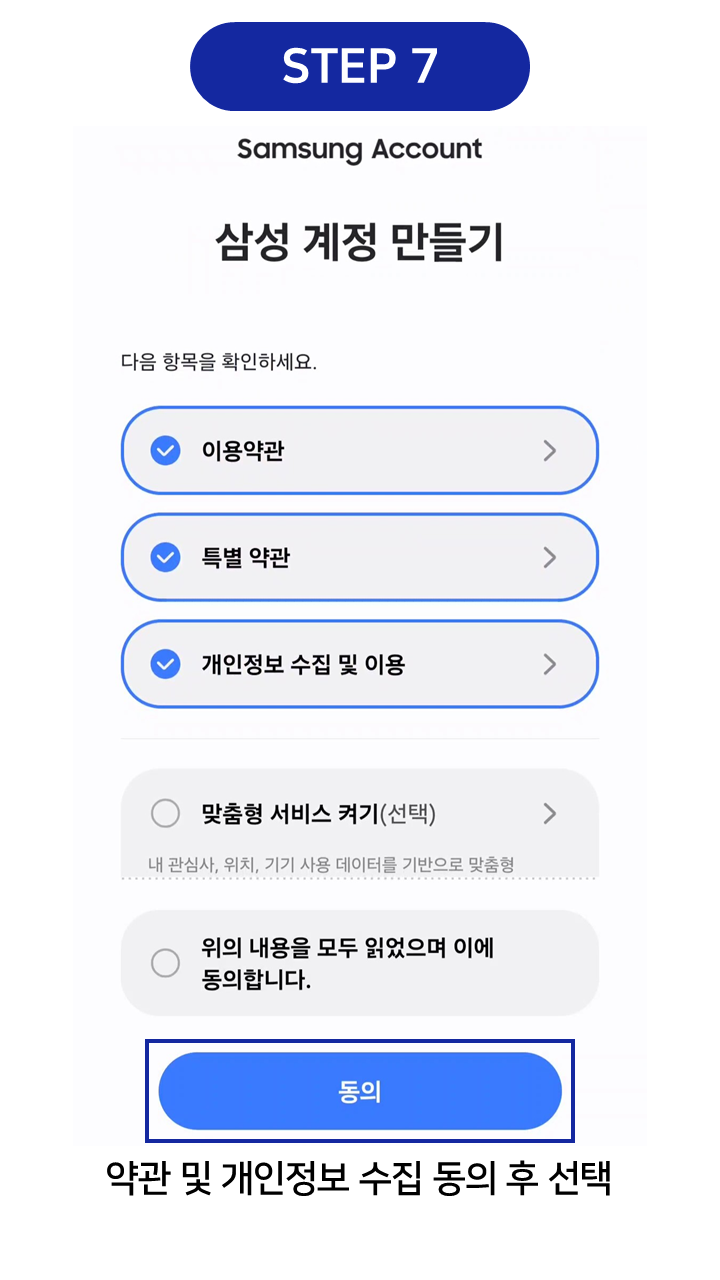Click the 삼성 계정 만들기 heading
720x1280 pixels.
(360, 243)
